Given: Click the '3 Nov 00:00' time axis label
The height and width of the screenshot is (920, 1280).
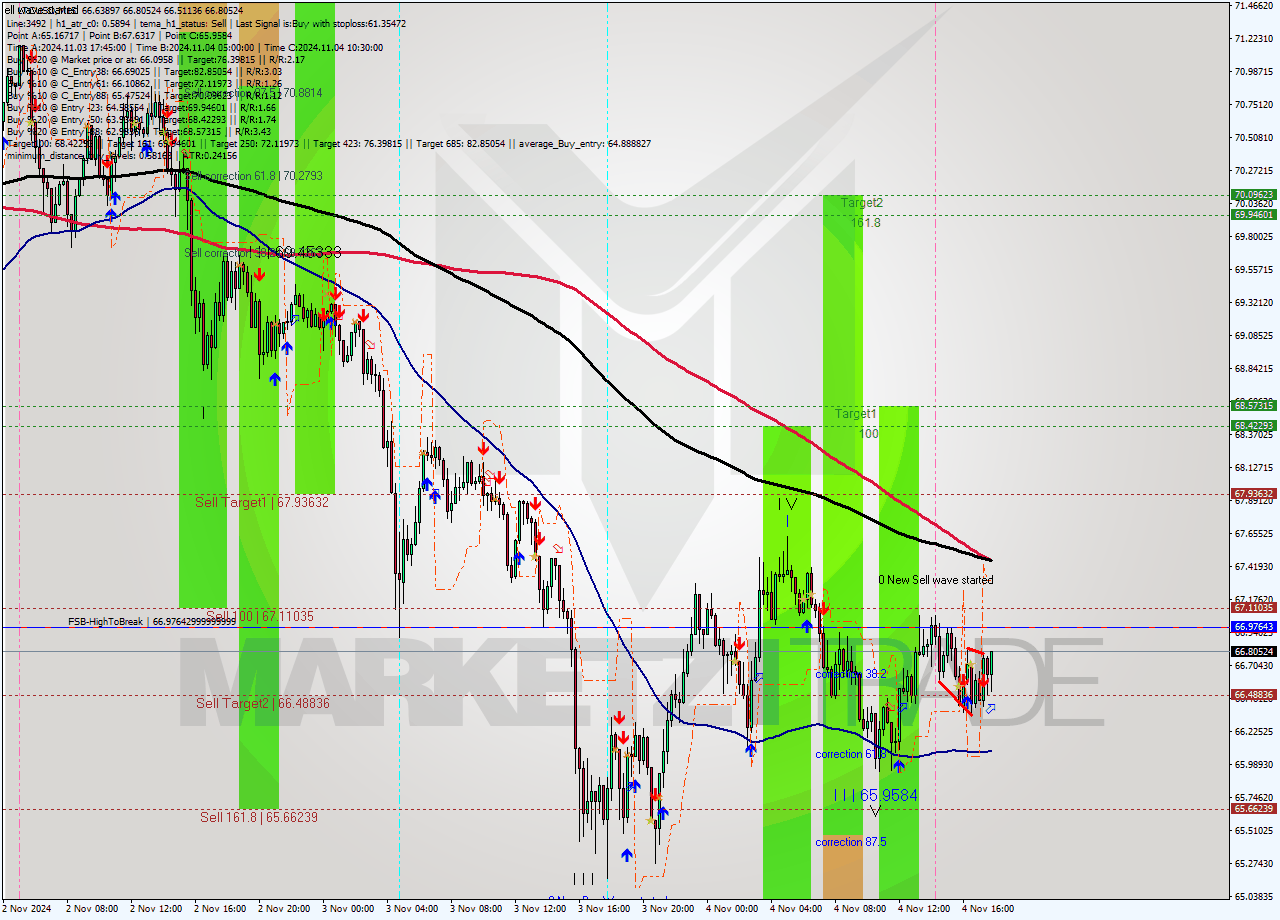Looking at the screenshot, I should (x=348, y=909).
